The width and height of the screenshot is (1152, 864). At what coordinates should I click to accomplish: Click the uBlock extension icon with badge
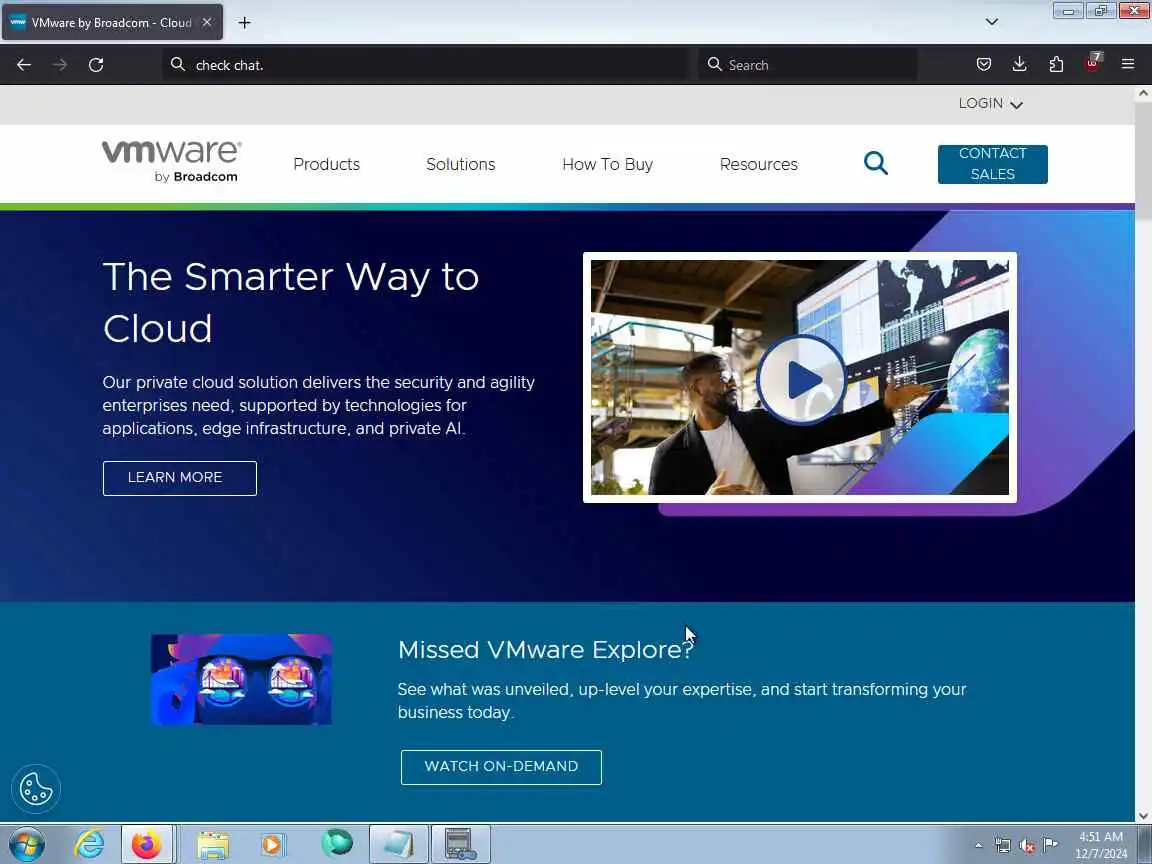(1092, 63)
